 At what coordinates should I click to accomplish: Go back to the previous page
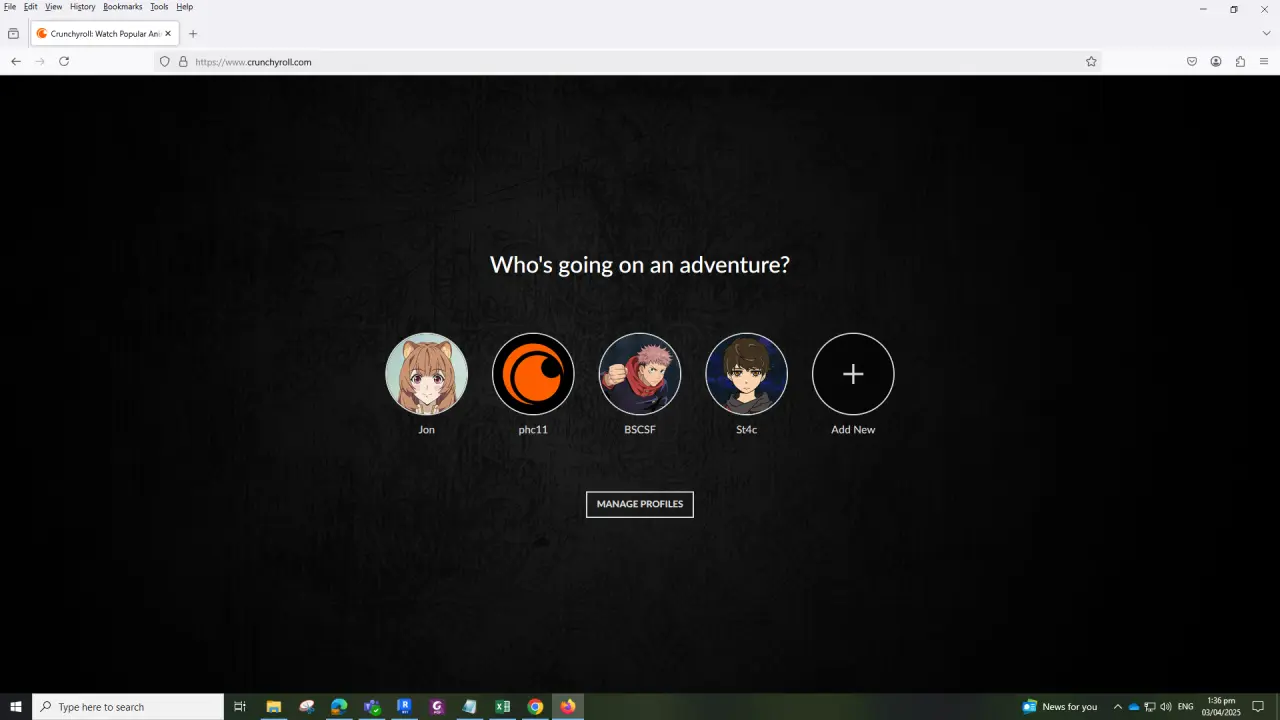point(16,61)
